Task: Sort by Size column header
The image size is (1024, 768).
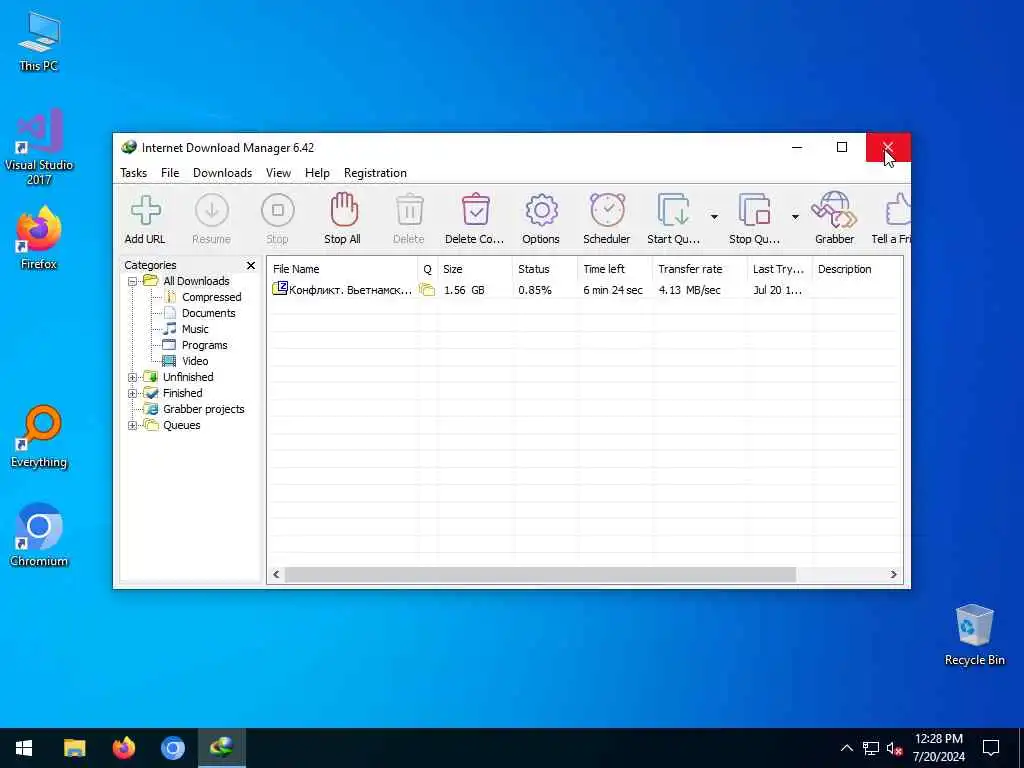Action: coord(474,269)
